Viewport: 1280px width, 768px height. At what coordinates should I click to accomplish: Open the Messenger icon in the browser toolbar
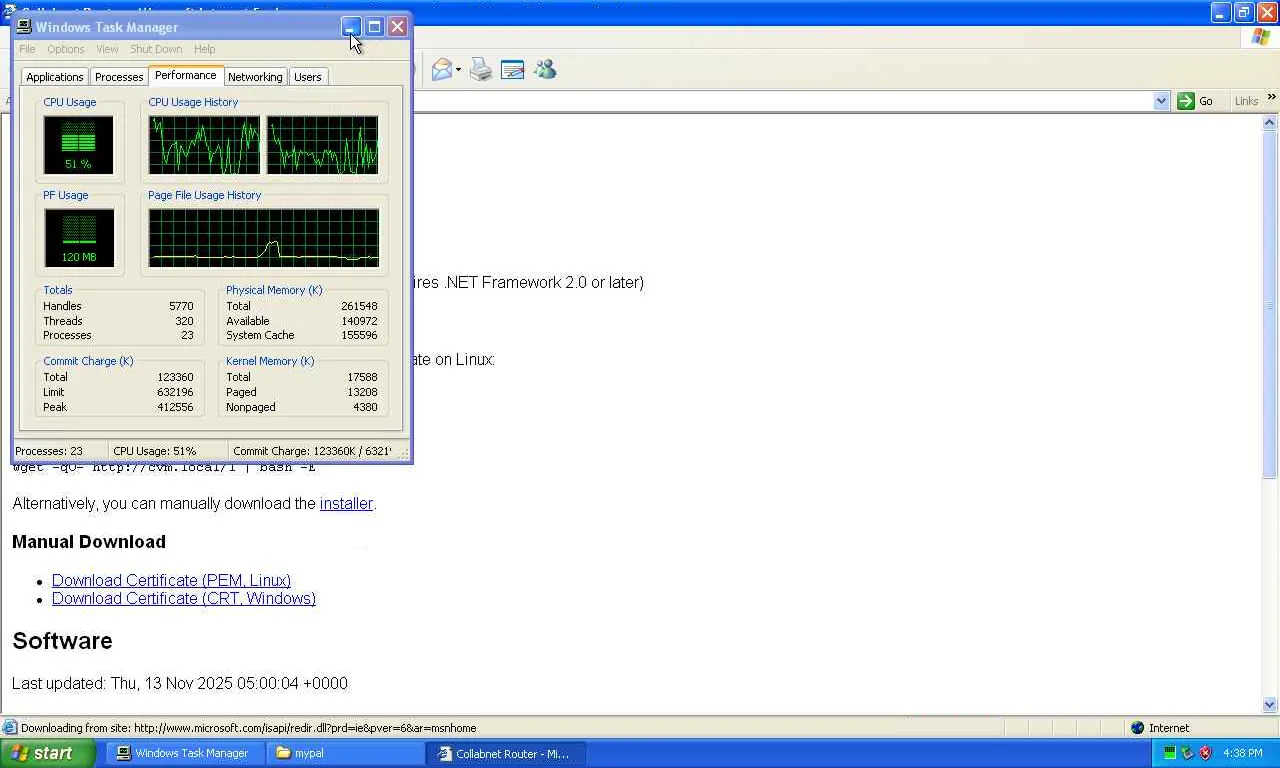pyautogui.click(x=544, y=69)
